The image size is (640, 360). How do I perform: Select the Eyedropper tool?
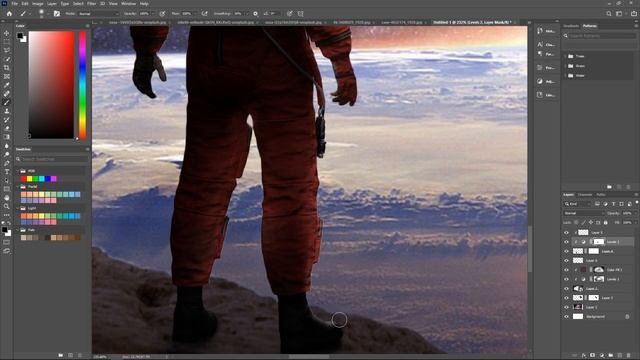coord(7,85)
